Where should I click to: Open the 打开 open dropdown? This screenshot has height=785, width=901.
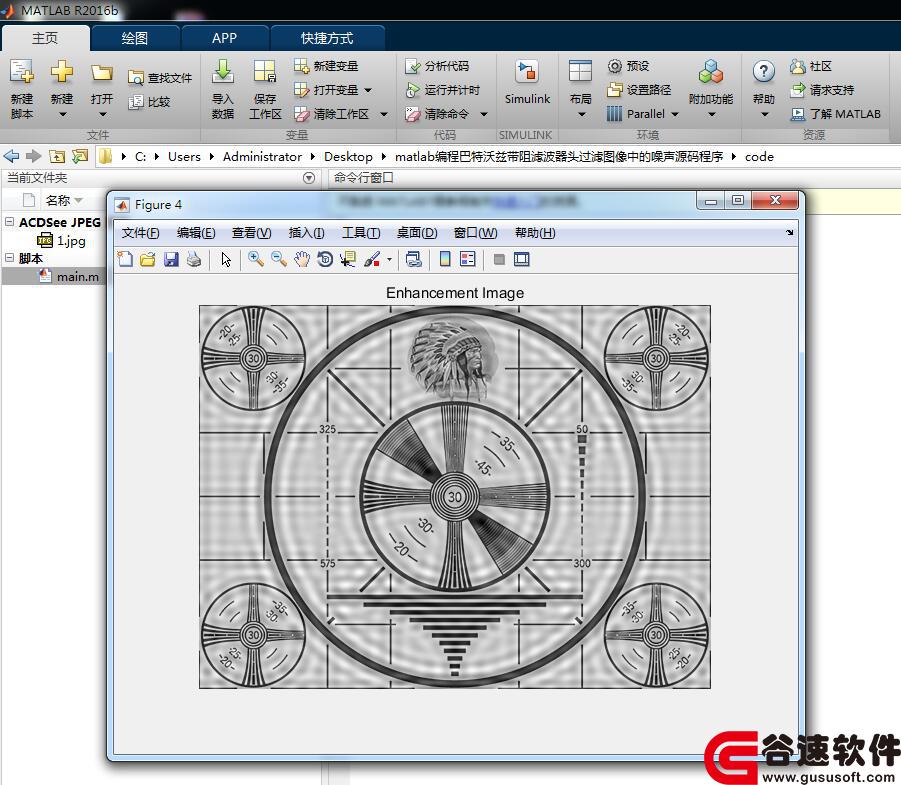(102, 114)
